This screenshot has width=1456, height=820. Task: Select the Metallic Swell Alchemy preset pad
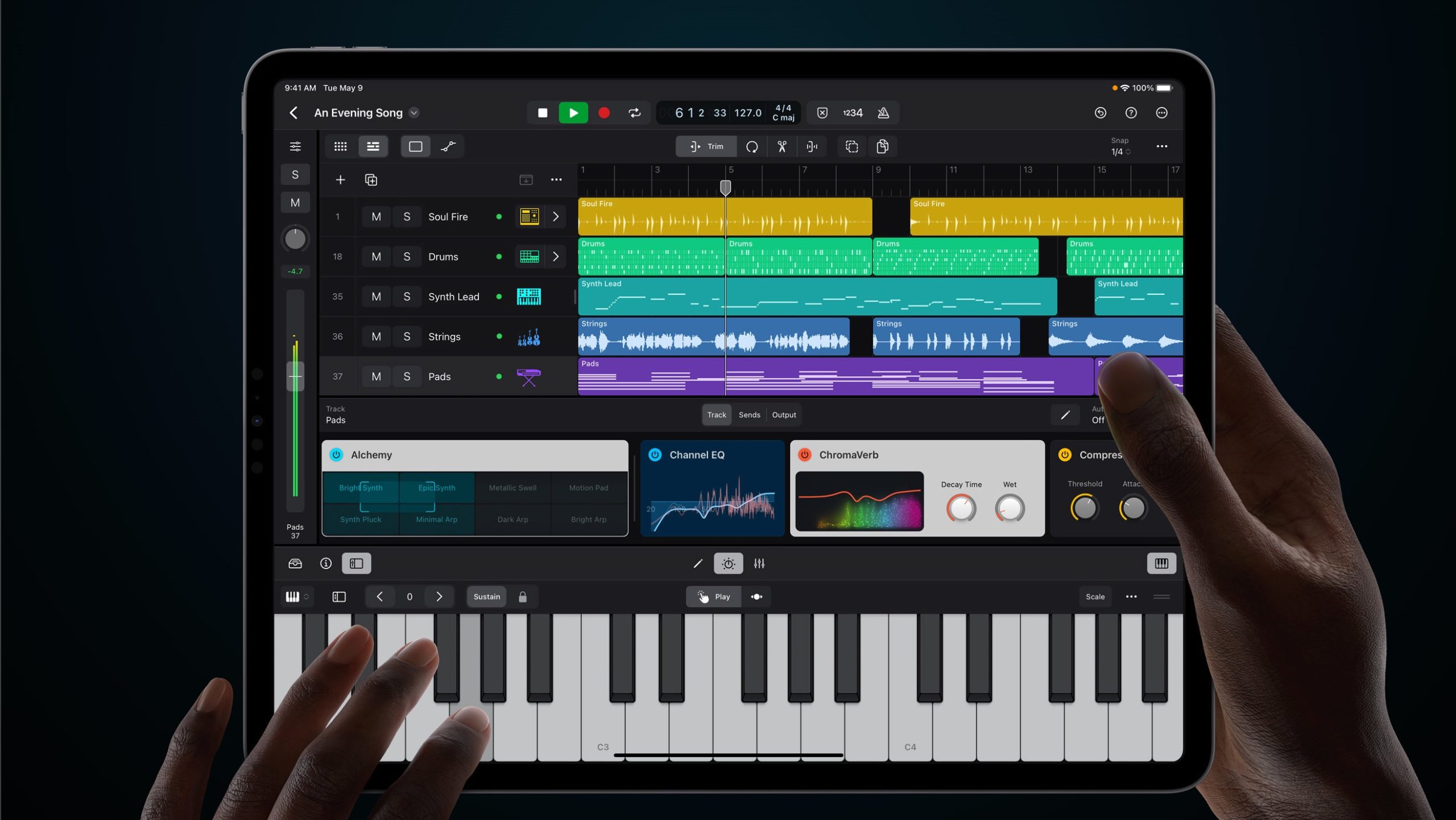coord(512,488)
